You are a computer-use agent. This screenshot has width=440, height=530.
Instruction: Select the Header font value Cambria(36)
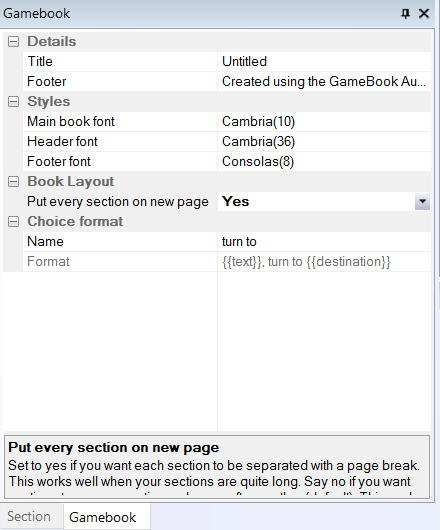[x=324, y=141]
